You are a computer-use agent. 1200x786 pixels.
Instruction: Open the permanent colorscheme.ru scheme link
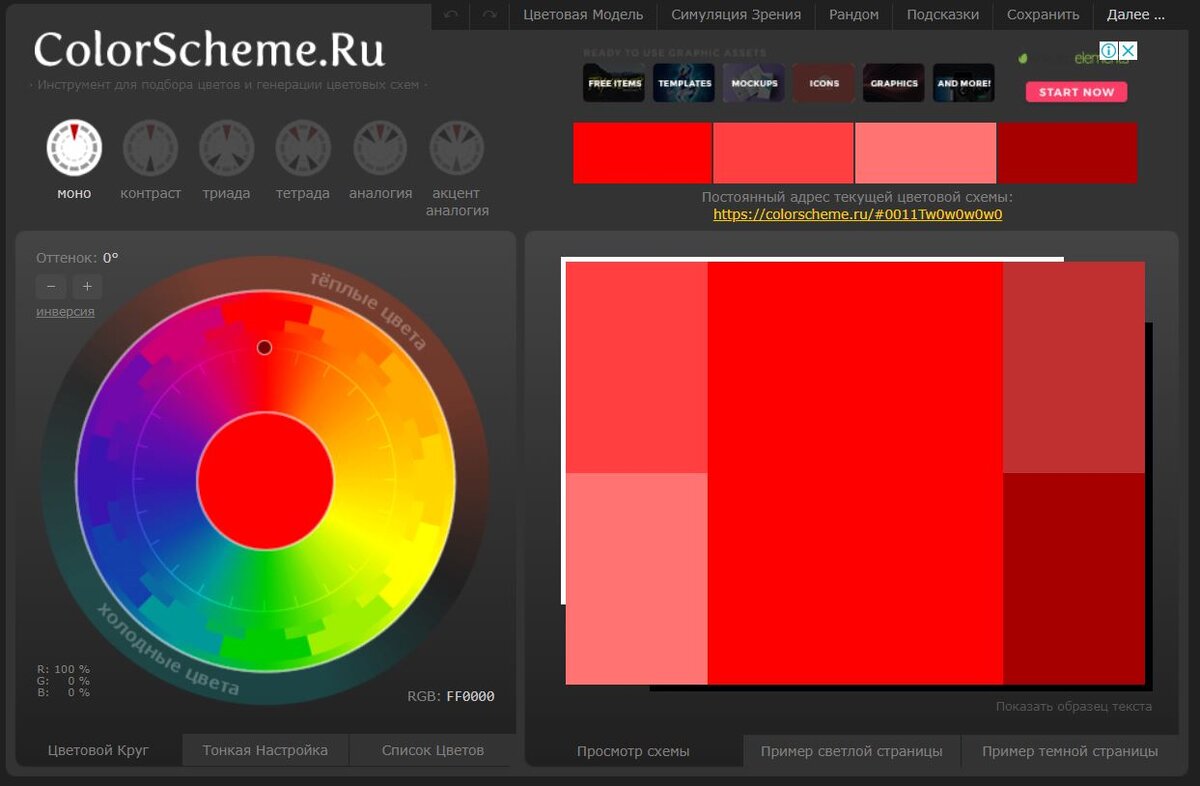858,214
